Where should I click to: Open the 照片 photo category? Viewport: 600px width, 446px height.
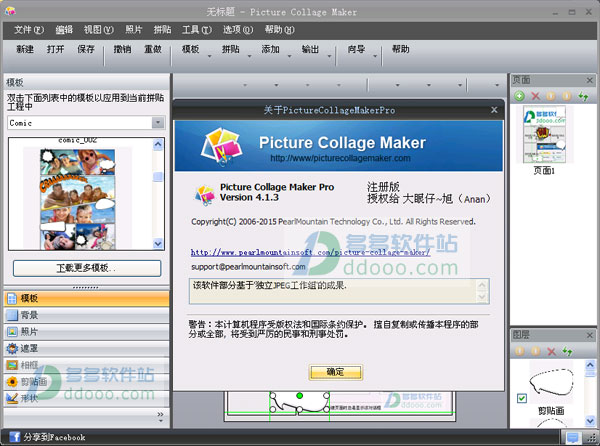click(x=86, y=332)
